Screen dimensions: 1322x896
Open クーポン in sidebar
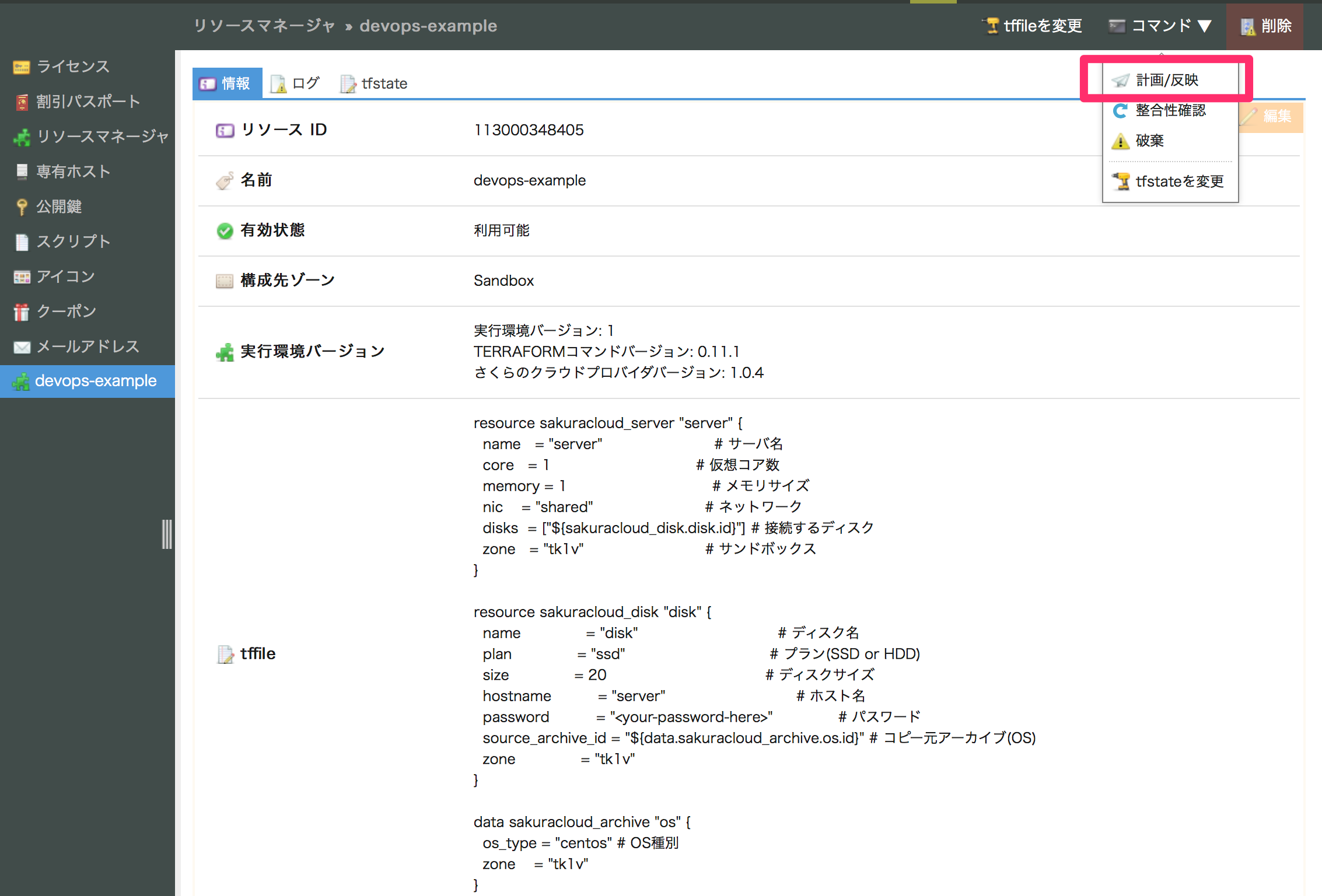88,311
